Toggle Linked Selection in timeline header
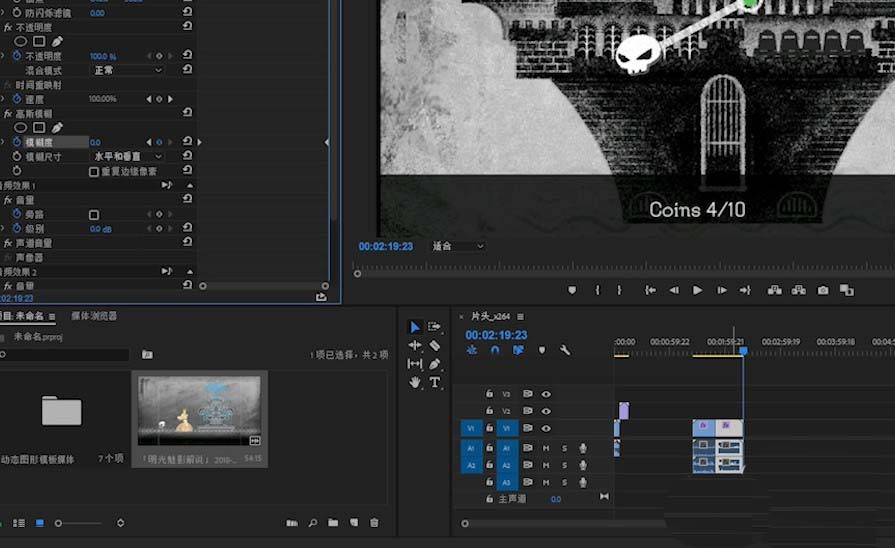Image resolution: width=895 pixels, height=548 pixels. 518,350
